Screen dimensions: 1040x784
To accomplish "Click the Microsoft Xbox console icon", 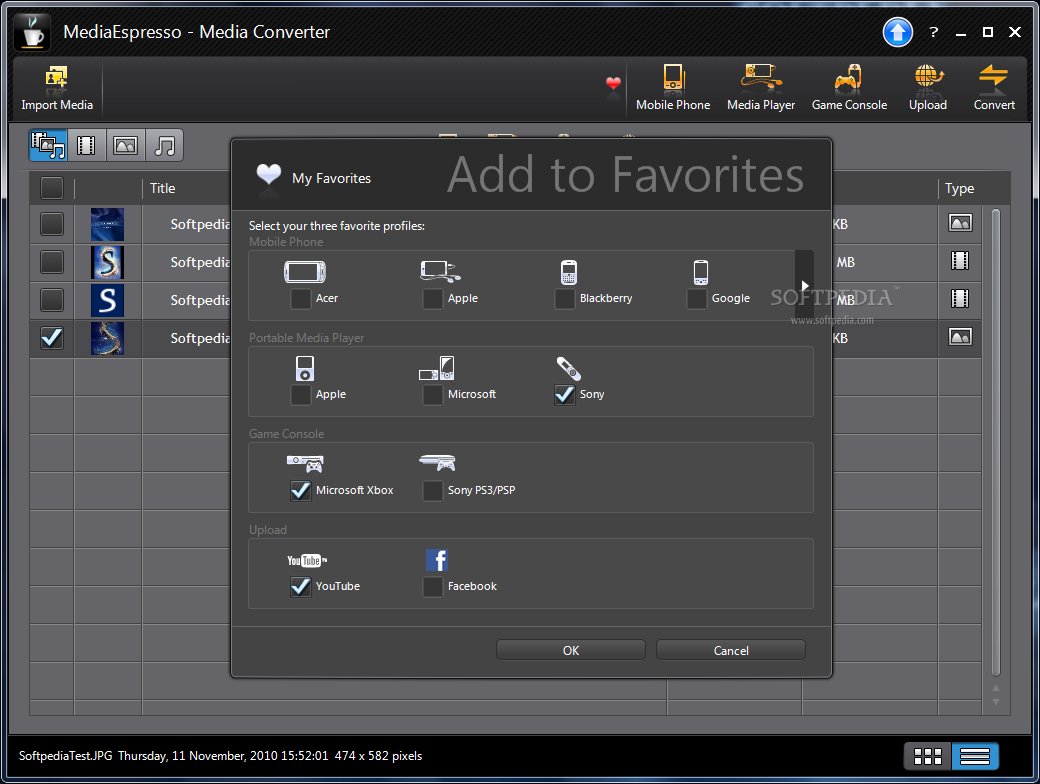I will pyautogui.click(x=305, y=464).
